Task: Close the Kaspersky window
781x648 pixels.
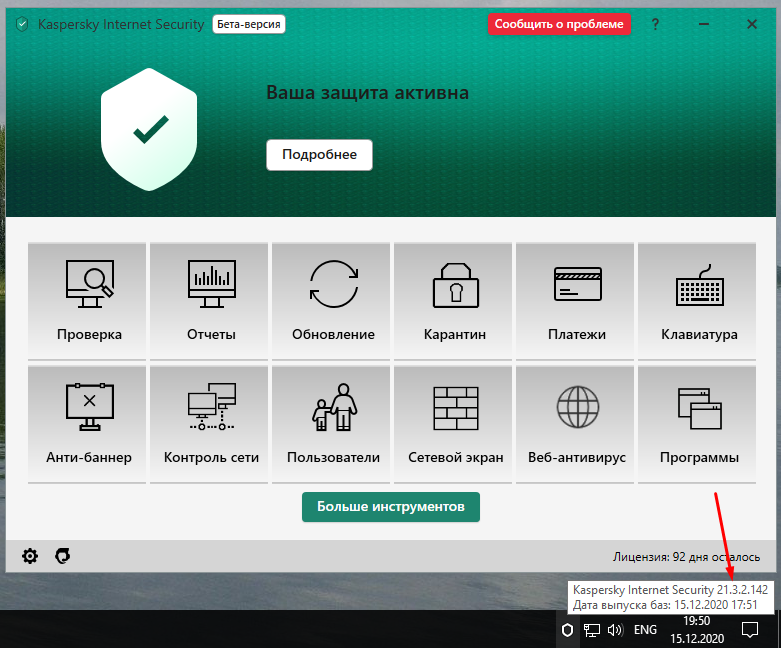Action: click(x=752, y=24)
